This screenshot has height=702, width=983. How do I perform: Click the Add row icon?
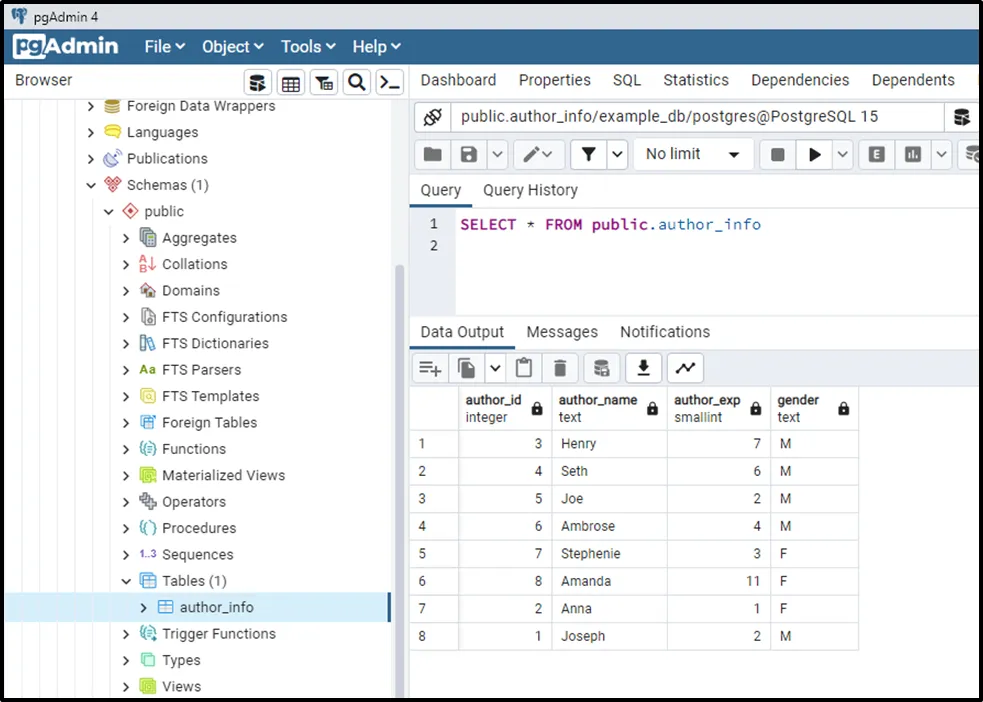click(x=430, y=368)
